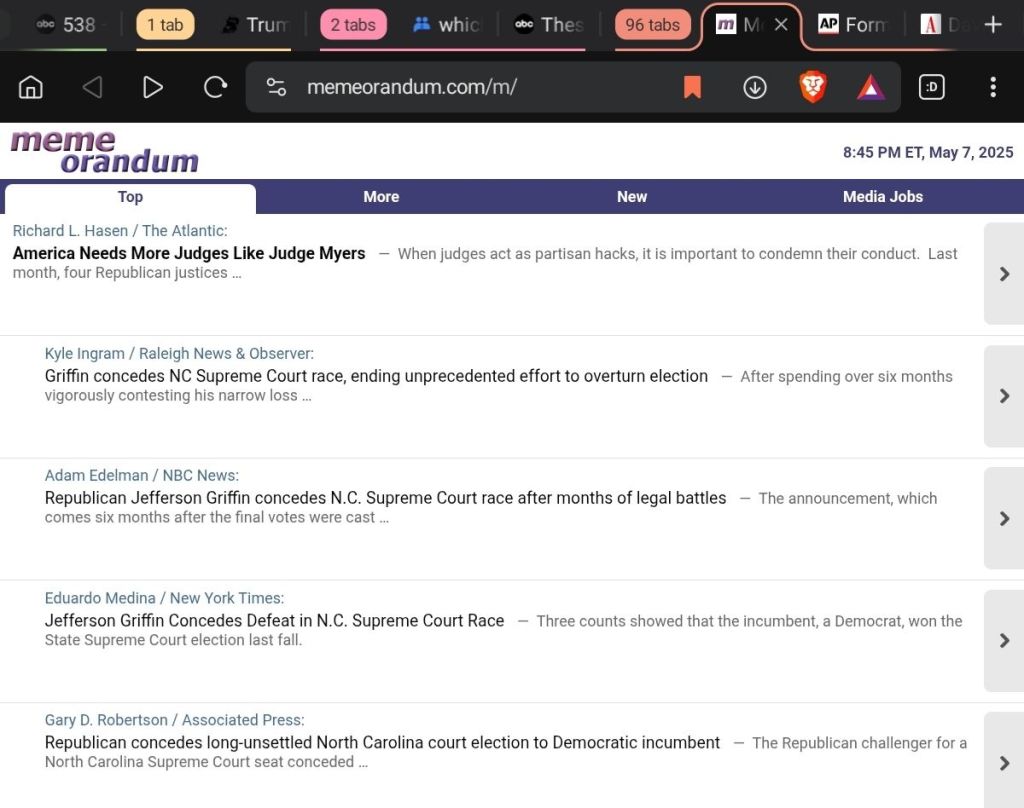
Task: Open the three-dot browser menu
Action: tap(992, 87)
